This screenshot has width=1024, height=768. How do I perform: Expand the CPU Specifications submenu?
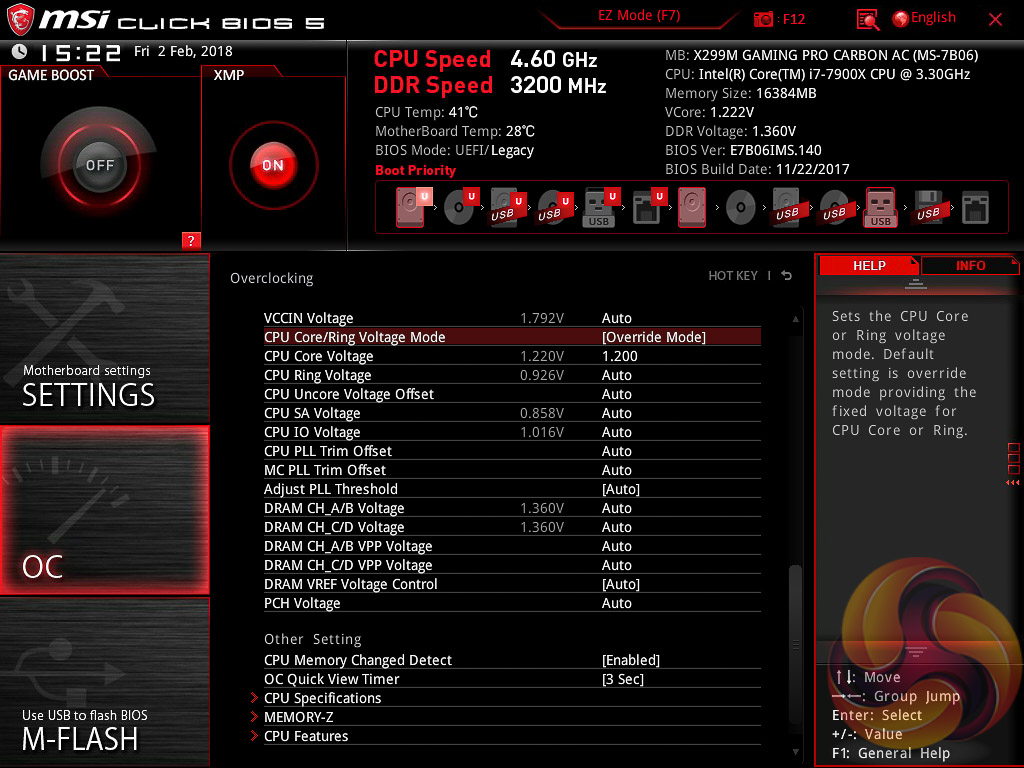(x=322, y=698)
